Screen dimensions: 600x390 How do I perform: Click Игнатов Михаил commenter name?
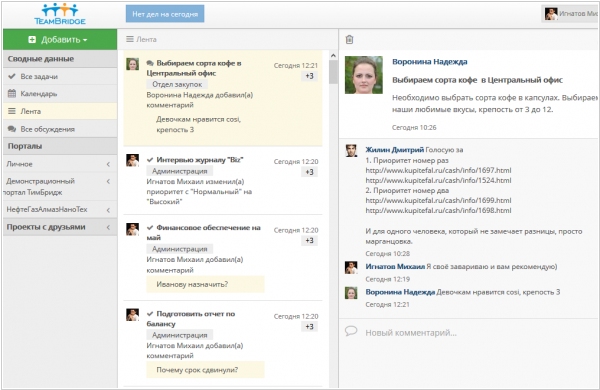[x=395, y=266]
